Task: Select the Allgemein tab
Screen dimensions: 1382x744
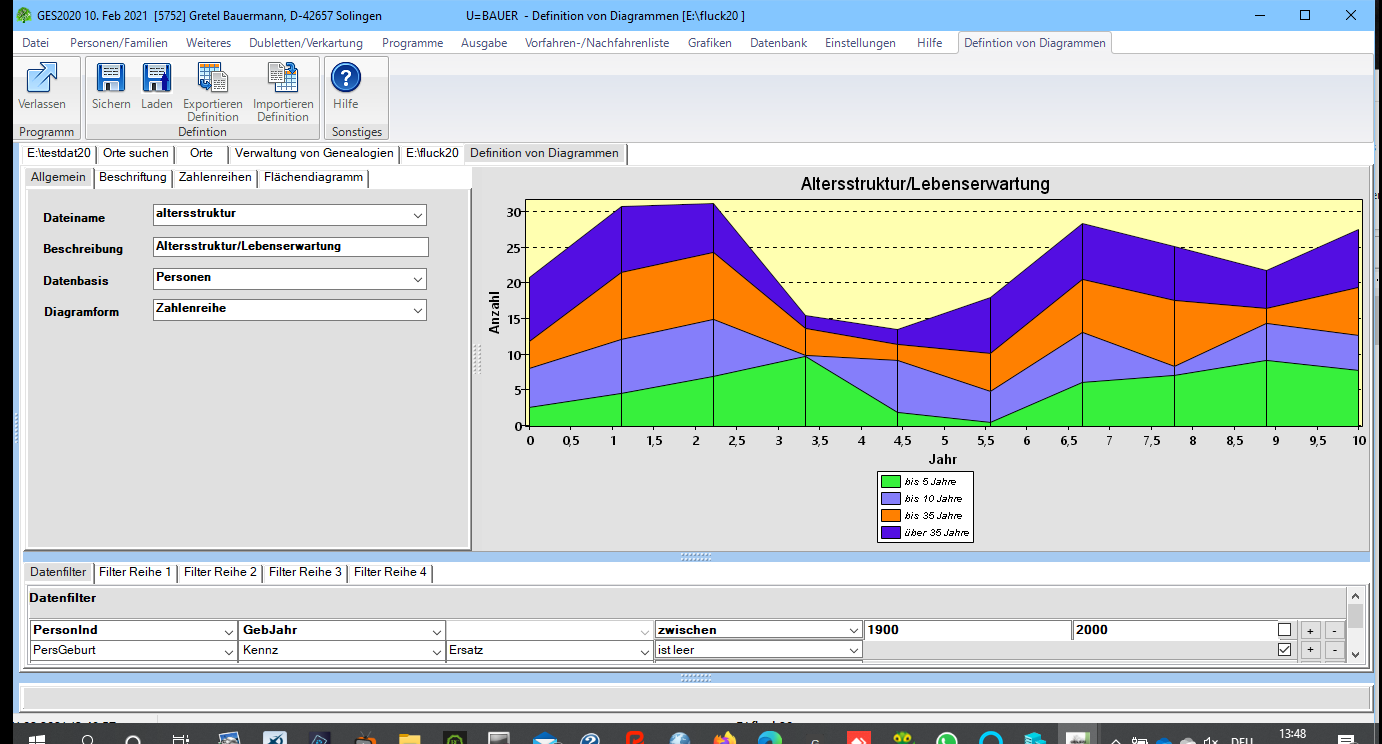Action: (58, 178)
